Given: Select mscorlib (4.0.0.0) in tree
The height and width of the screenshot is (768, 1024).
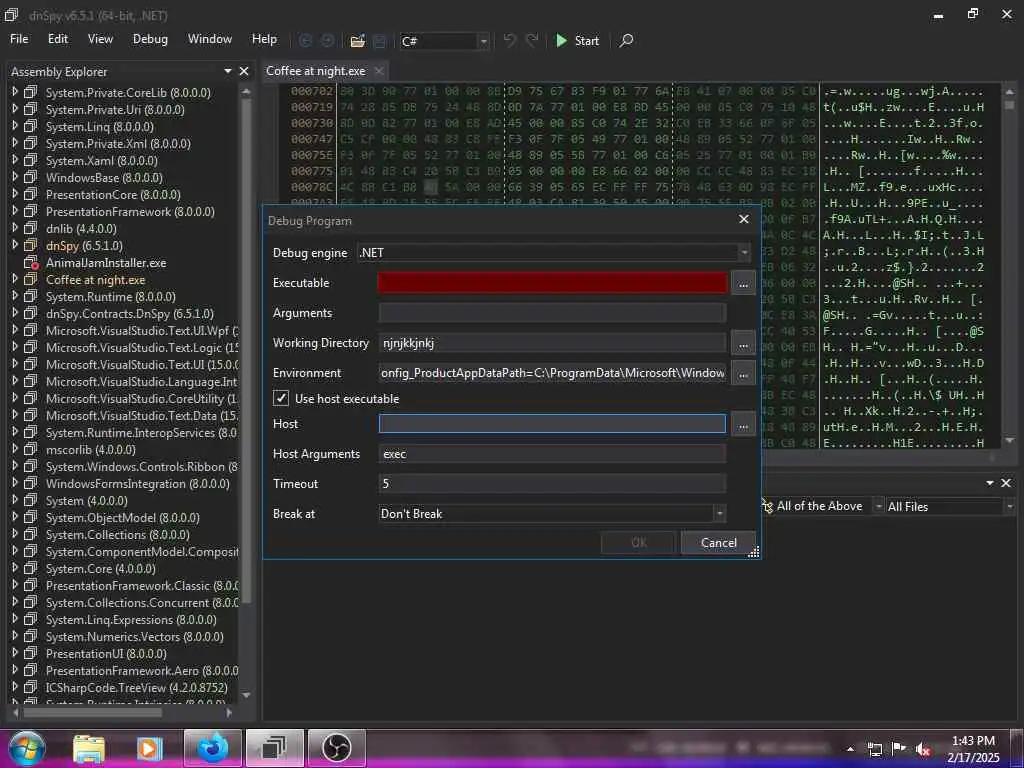Looking at the screenshot, I should click(x=91, y=449).
